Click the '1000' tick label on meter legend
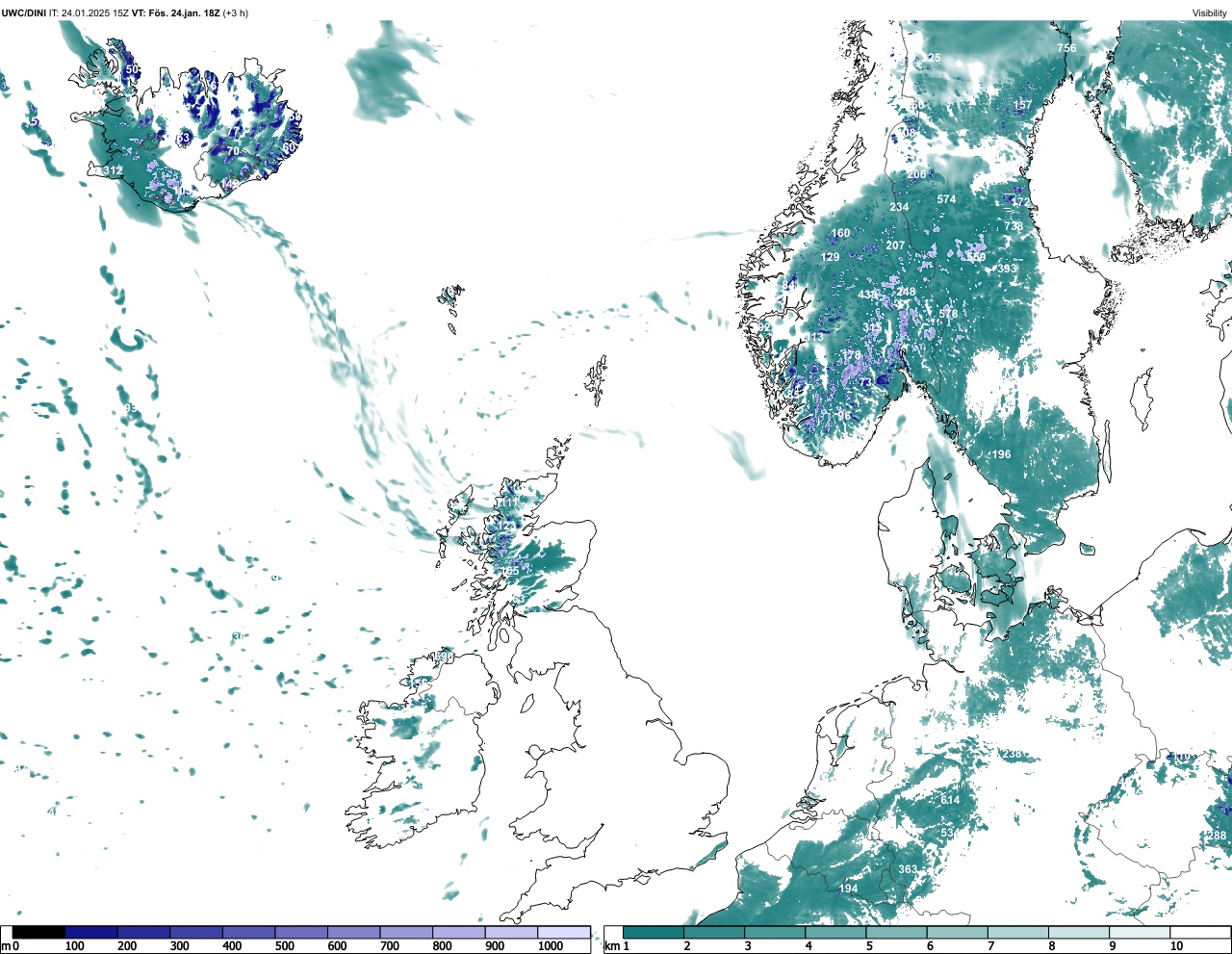Viewport: 1232px width, 954px height. pyautogui.click(x=551, y=946)
